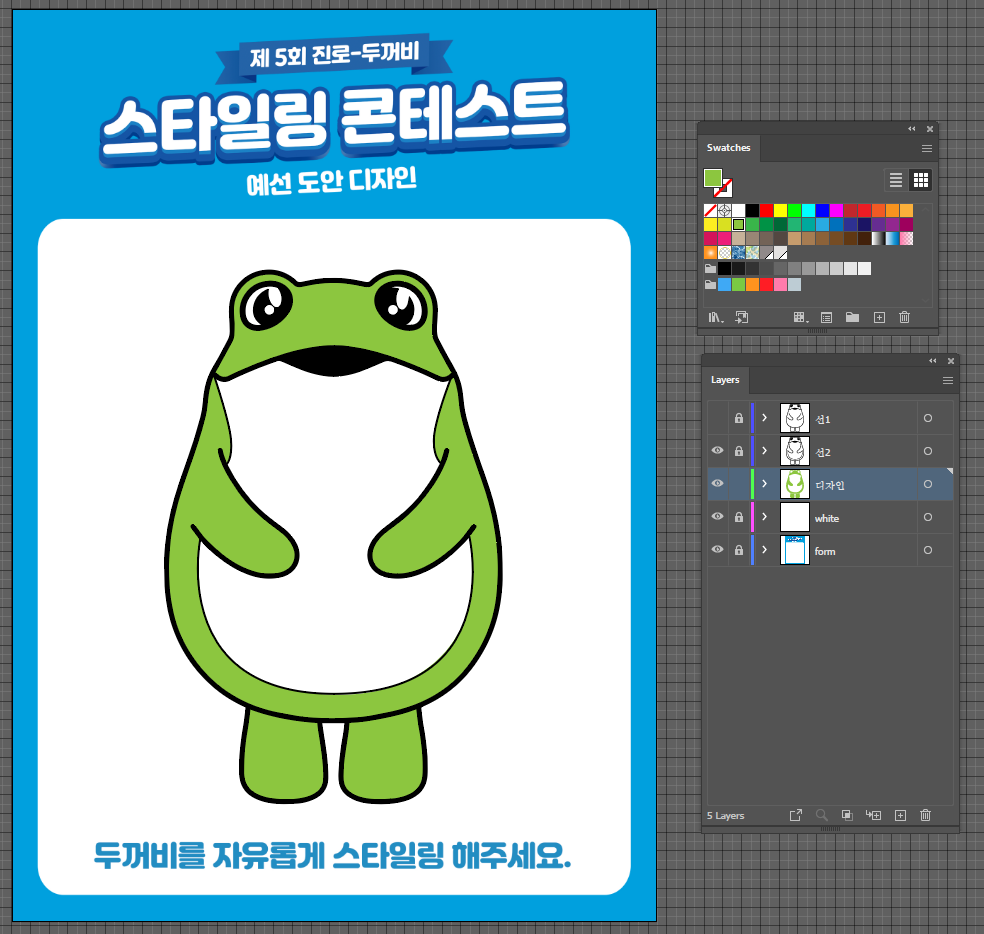Click Locate Object magnifier icon in Layers
The height and width of the screenshot is (934, 984).
(x=821, y=815)
